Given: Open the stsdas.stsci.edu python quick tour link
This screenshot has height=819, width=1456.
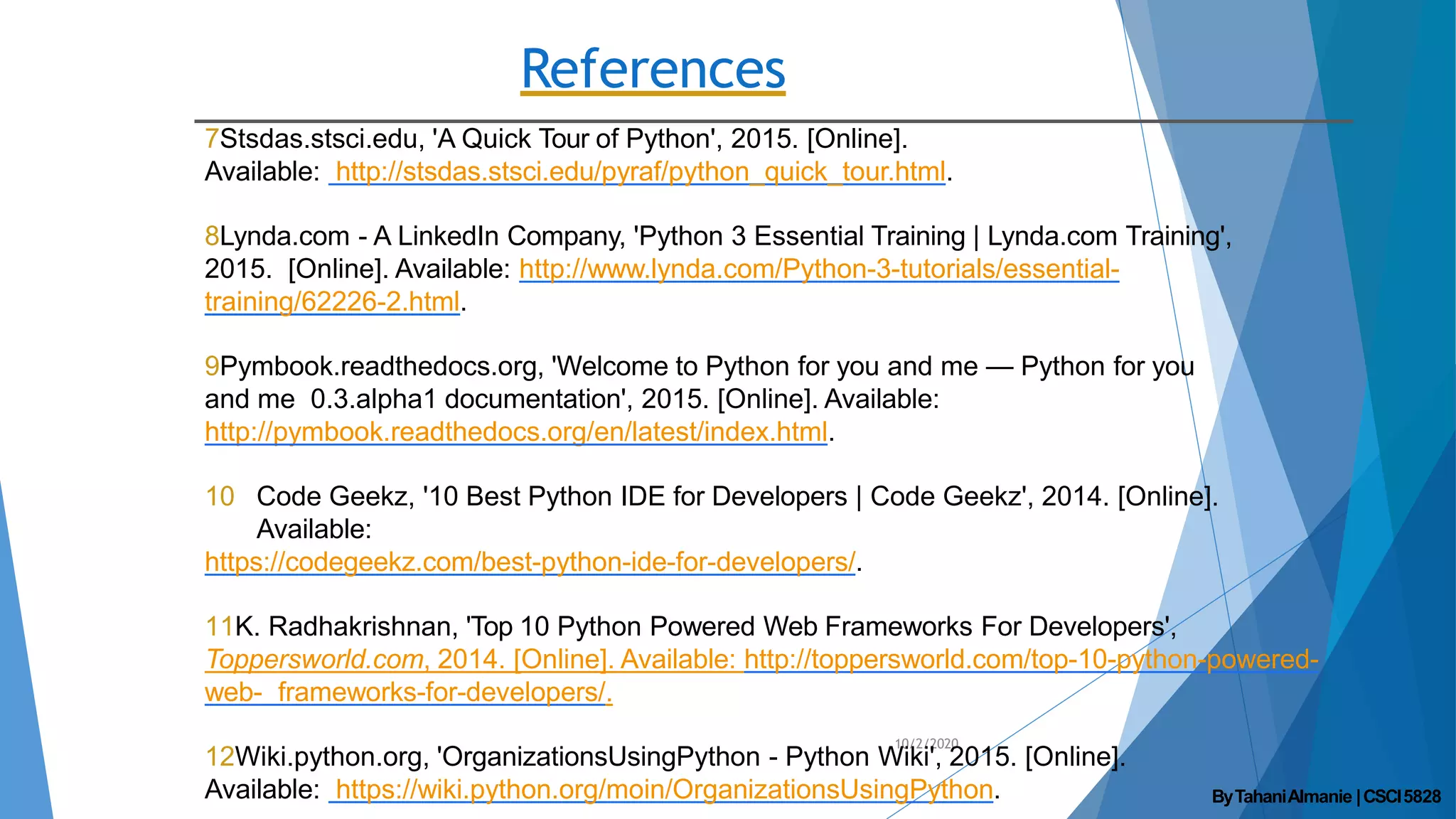Looking at the screenshot, I should pyautogui.click(x=640, y=171).
